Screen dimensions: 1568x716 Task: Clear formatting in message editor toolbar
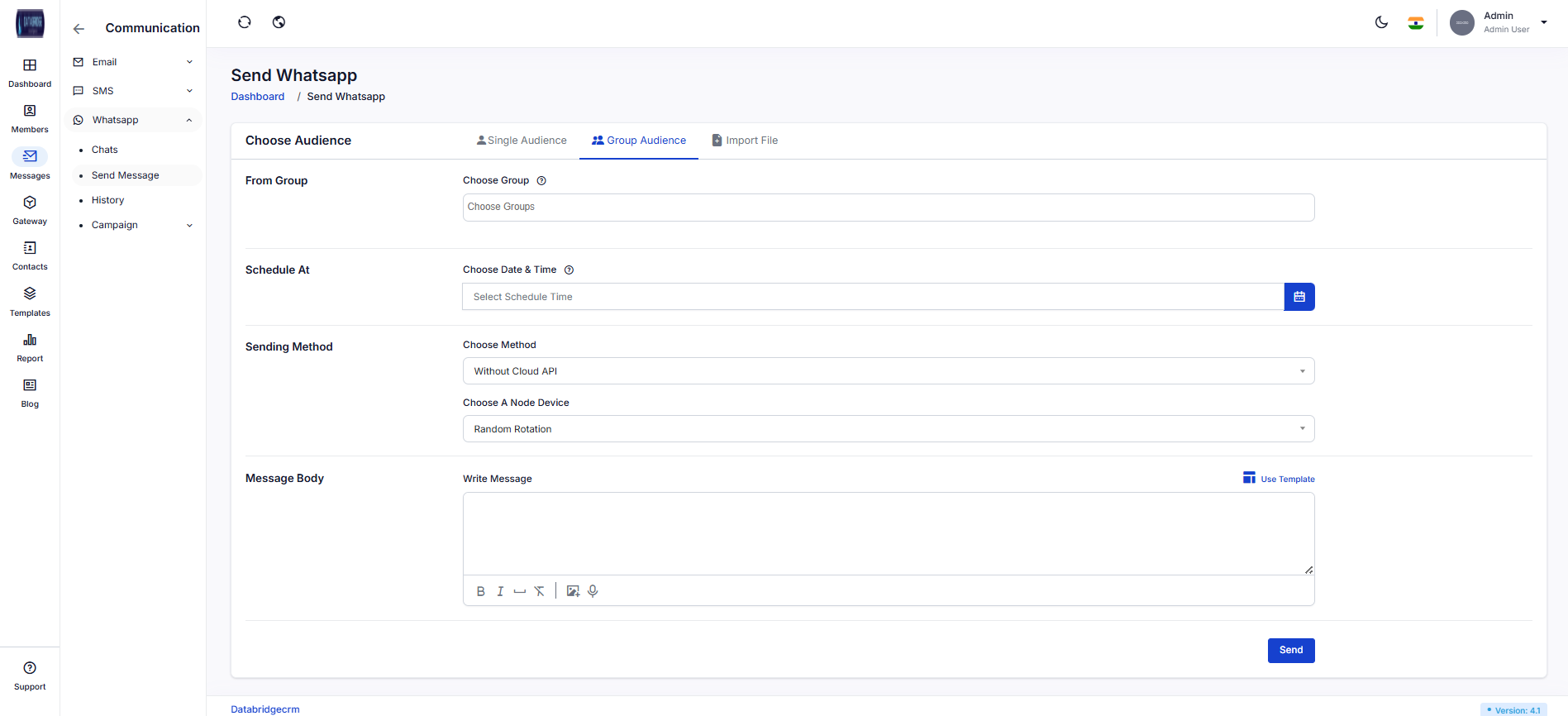tap(540, 591)
